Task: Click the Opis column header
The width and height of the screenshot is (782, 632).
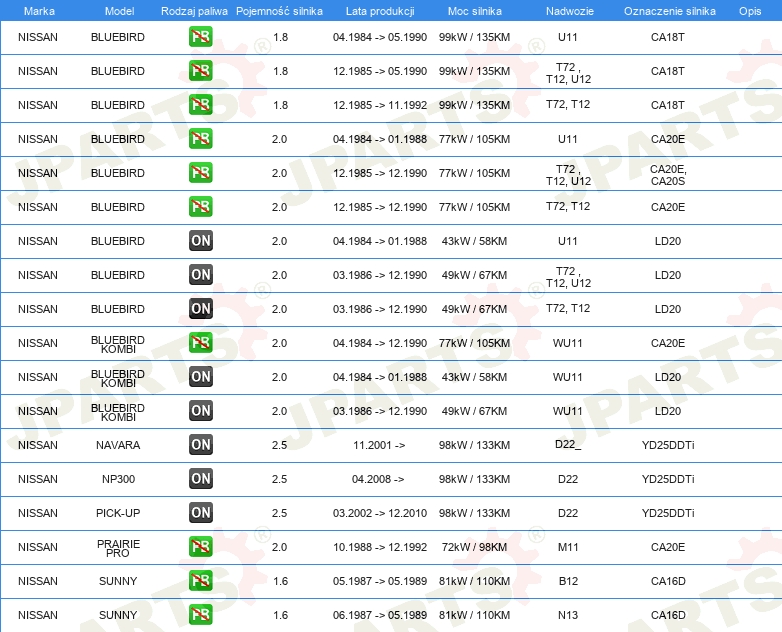Action: 750,11
